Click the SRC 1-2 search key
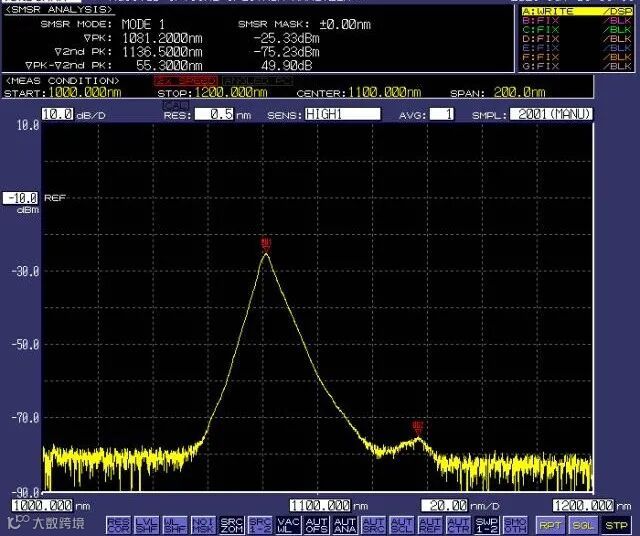The image size is (640, 536). 260,525
